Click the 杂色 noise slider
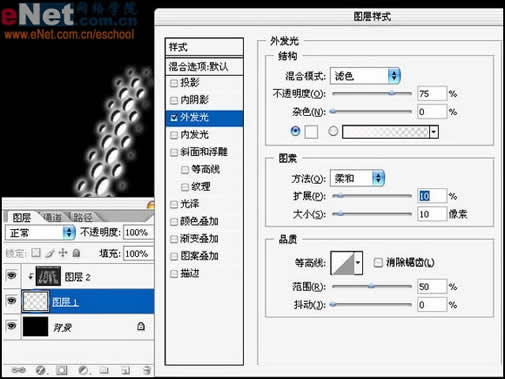This screenshot has height=379, width=505. [371, 111]
